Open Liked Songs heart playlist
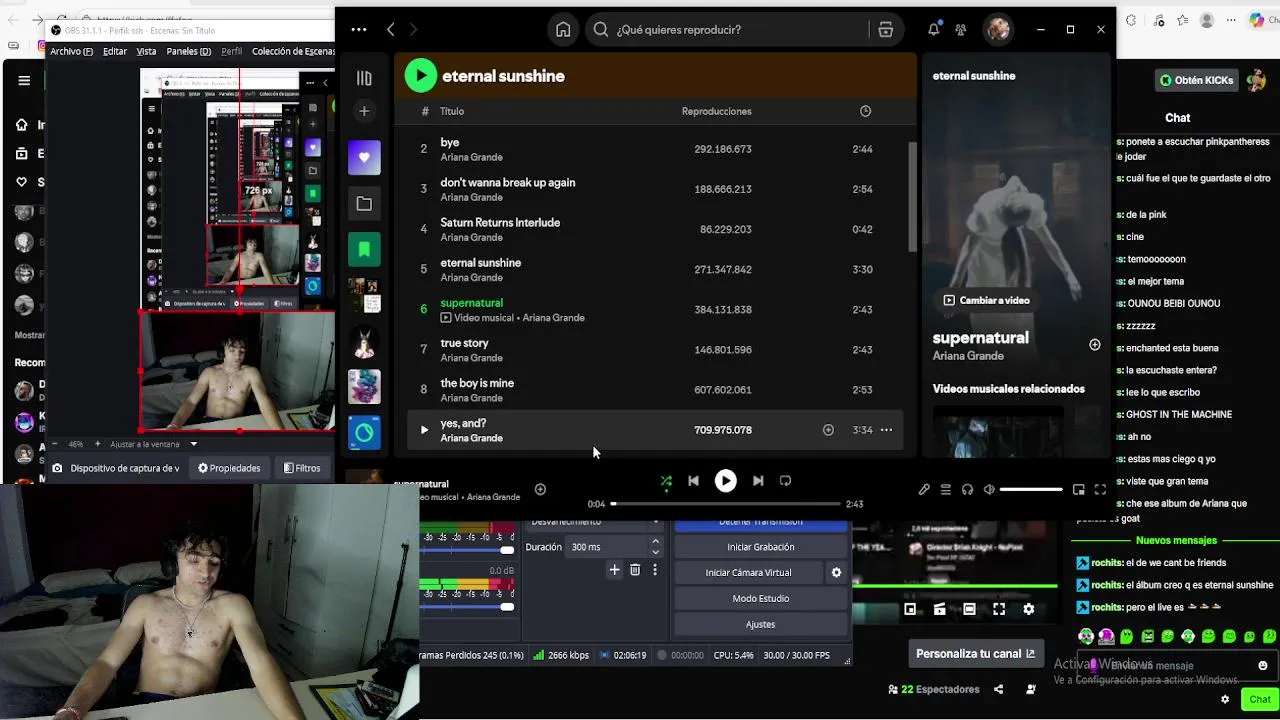 364,157
